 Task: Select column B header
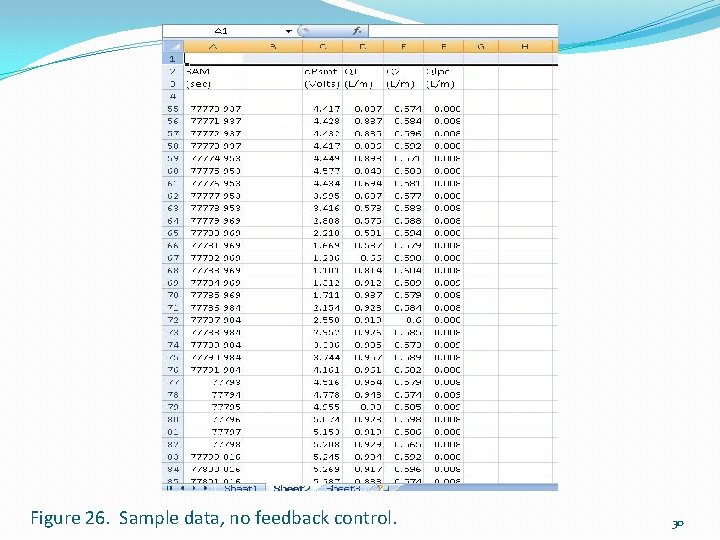[273, 46]
